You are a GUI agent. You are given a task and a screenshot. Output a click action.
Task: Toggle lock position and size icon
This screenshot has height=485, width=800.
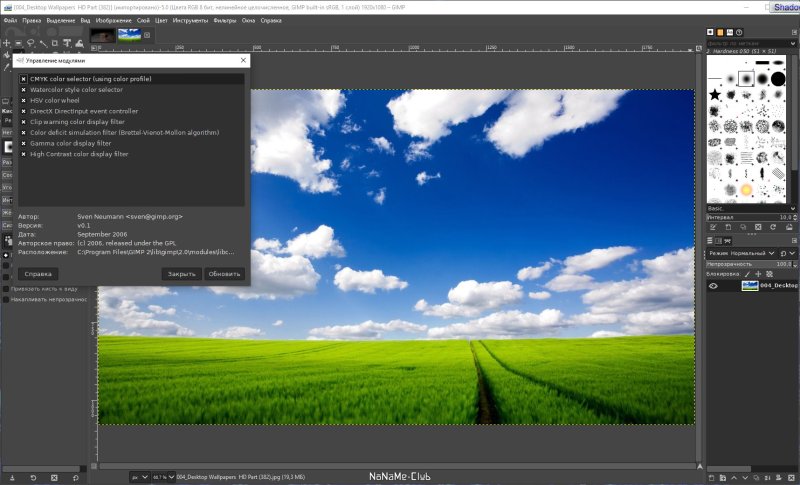(x=758, y=274)
